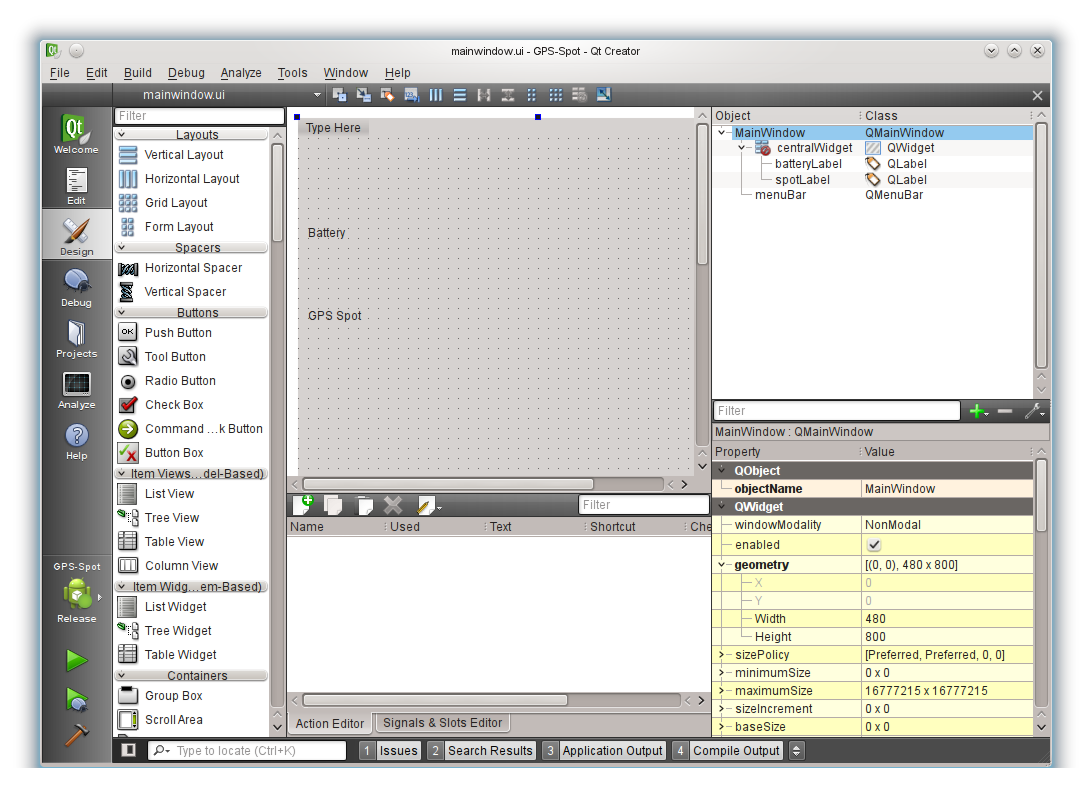Apply form layout from toolbar
1092x807 pixels.
pos(531,95)
